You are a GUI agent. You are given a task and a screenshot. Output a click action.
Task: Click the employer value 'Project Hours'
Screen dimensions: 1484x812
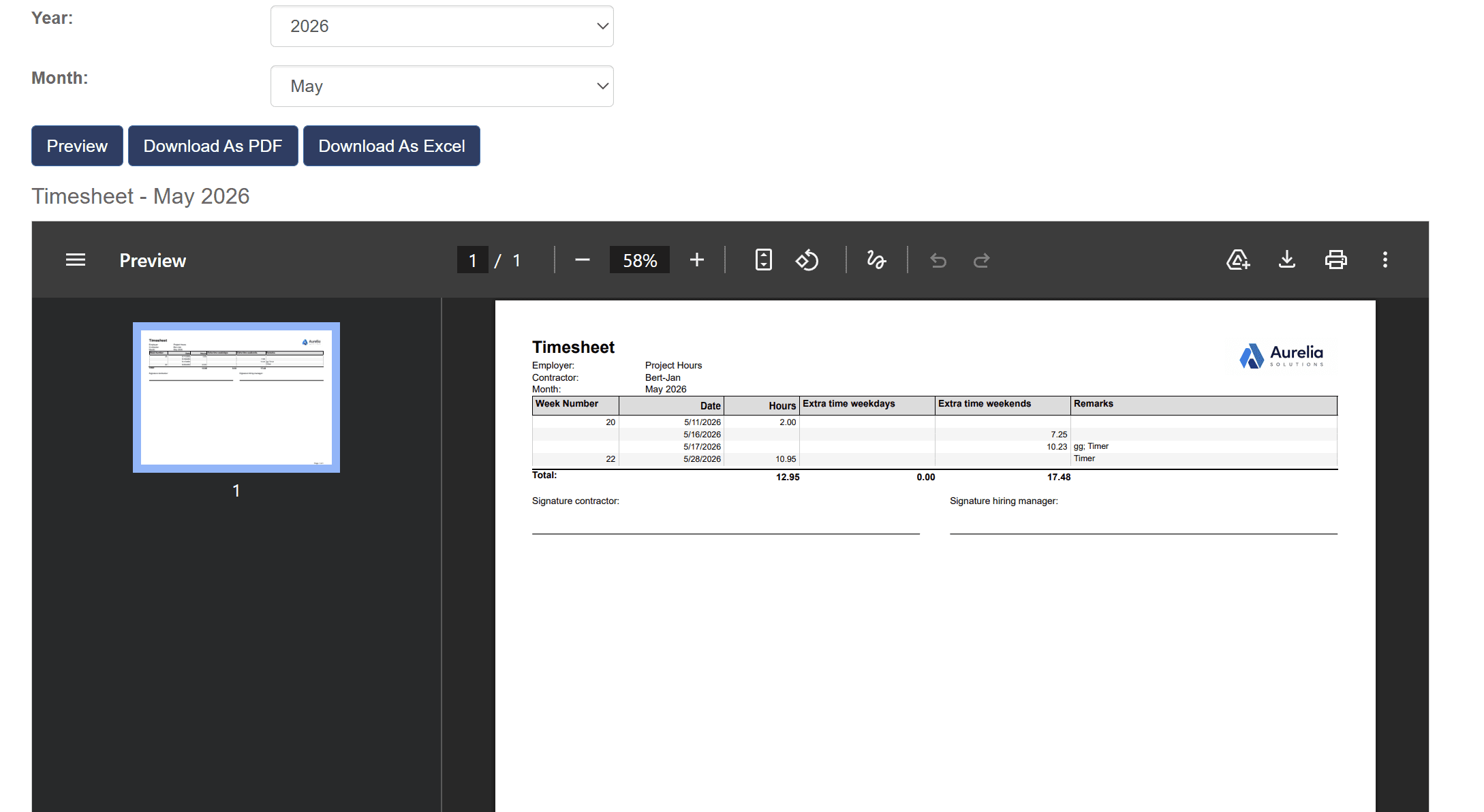(673, 366)
